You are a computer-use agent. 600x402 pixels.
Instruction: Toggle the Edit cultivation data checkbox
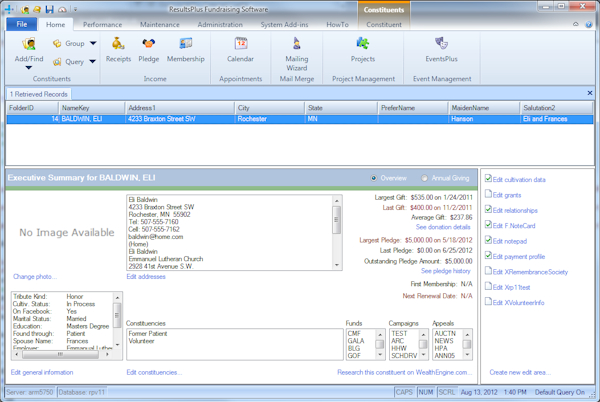coord(488,179)
